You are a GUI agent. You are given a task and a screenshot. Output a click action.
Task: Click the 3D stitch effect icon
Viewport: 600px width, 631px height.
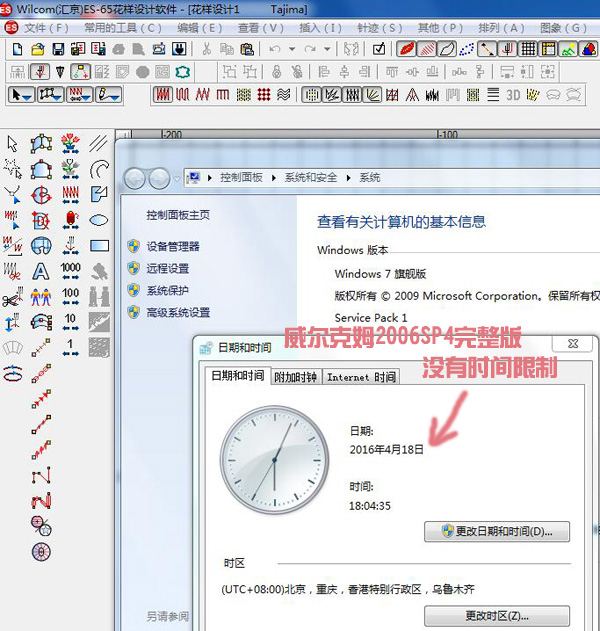[x=513, y=95]
